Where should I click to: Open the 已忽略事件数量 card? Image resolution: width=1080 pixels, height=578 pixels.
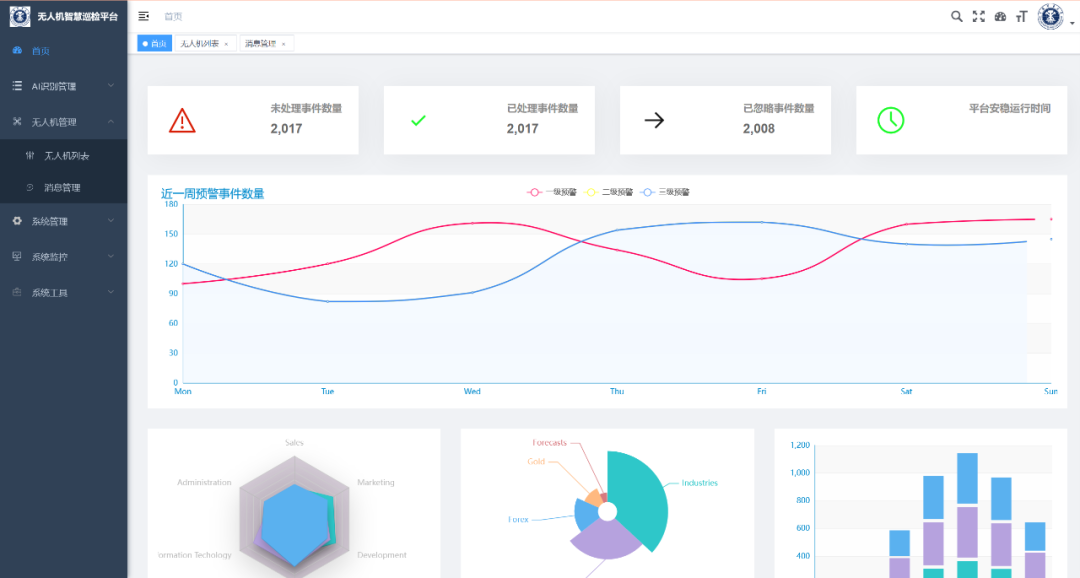point(725,120)
